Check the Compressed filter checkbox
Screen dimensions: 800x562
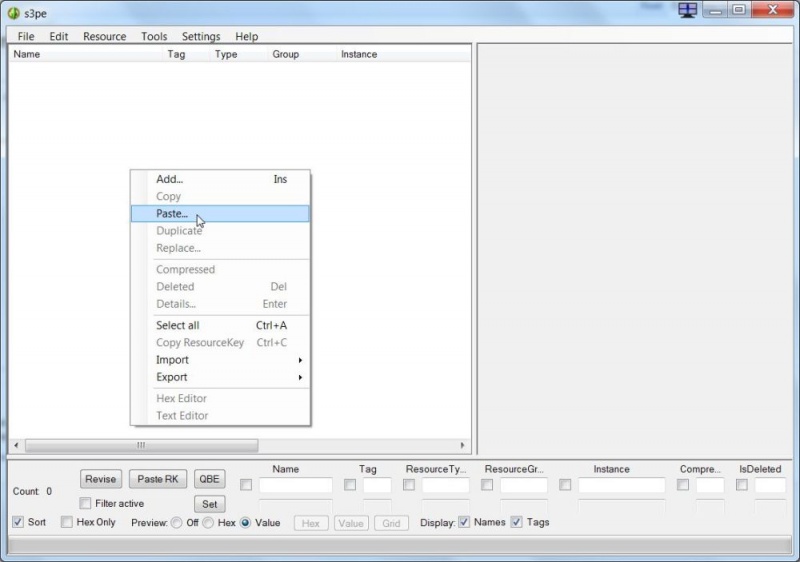683,484
